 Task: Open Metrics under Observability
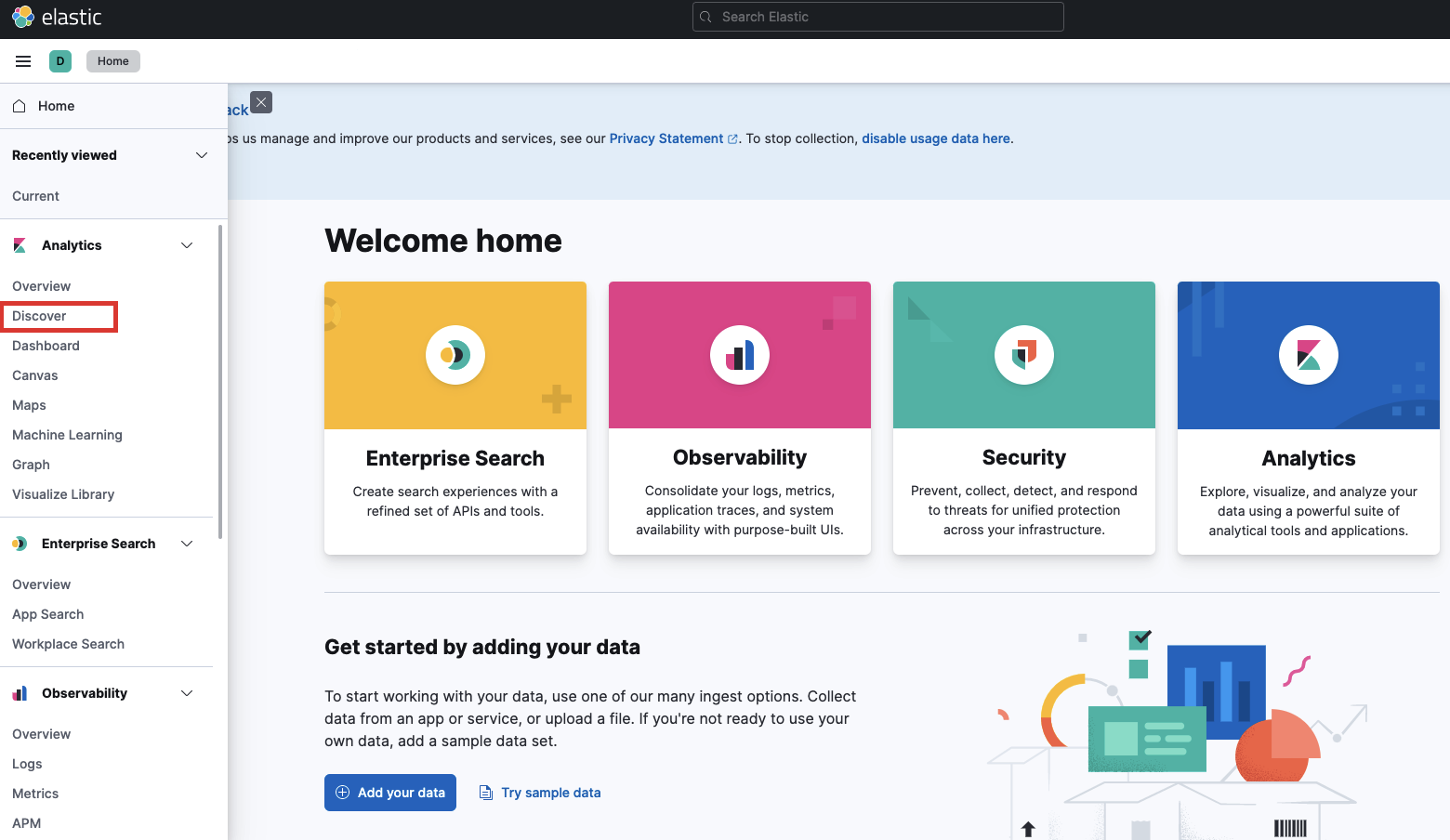tap(35, 794)
